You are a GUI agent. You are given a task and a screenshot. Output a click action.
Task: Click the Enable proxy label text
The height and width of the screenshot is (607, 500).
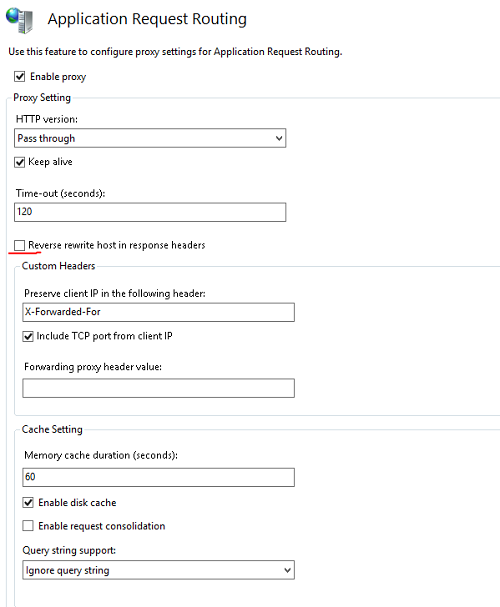point(58,77)
